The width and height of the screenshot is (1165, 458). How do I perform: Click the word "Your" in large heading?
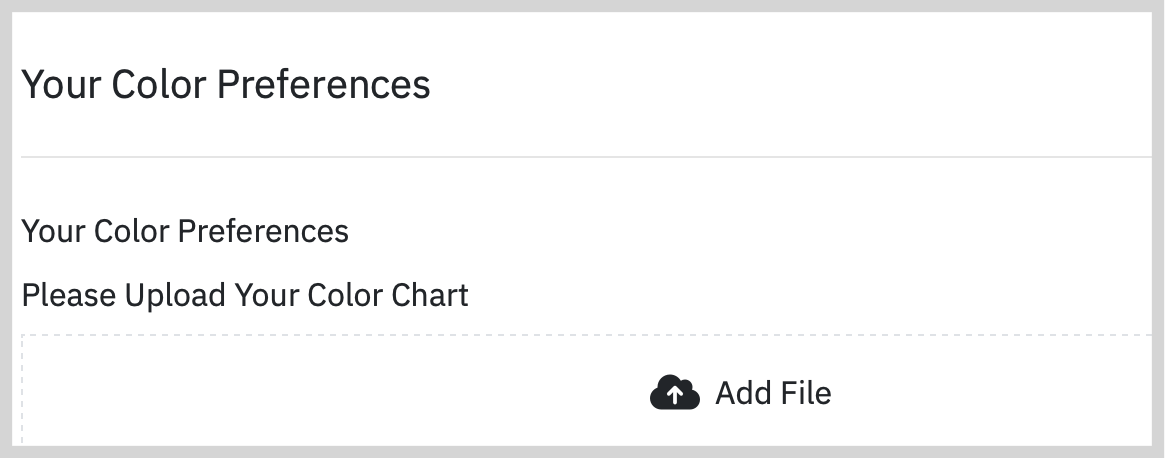point(62,84)
